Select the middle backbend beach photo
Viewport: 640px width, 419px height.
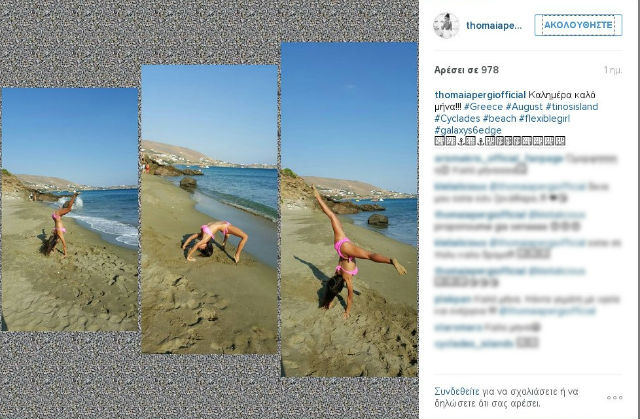209,209
